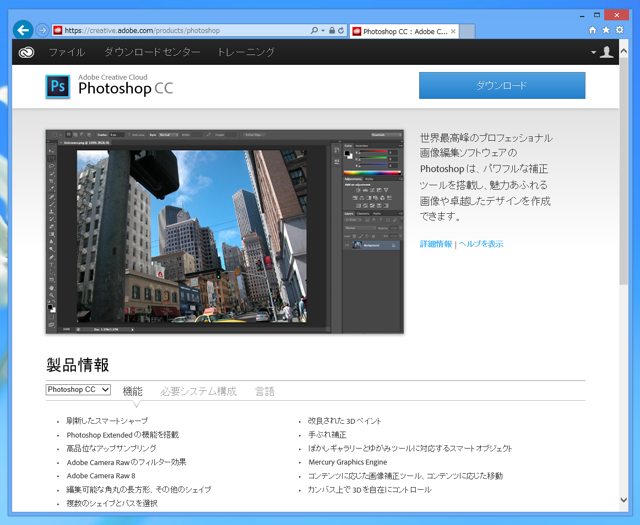Image resolution: width=640 pixels, height=525 pixels.
Task: Click Photoshop Extended の機能を搭載 list item
Action: [x=122, y=435]
